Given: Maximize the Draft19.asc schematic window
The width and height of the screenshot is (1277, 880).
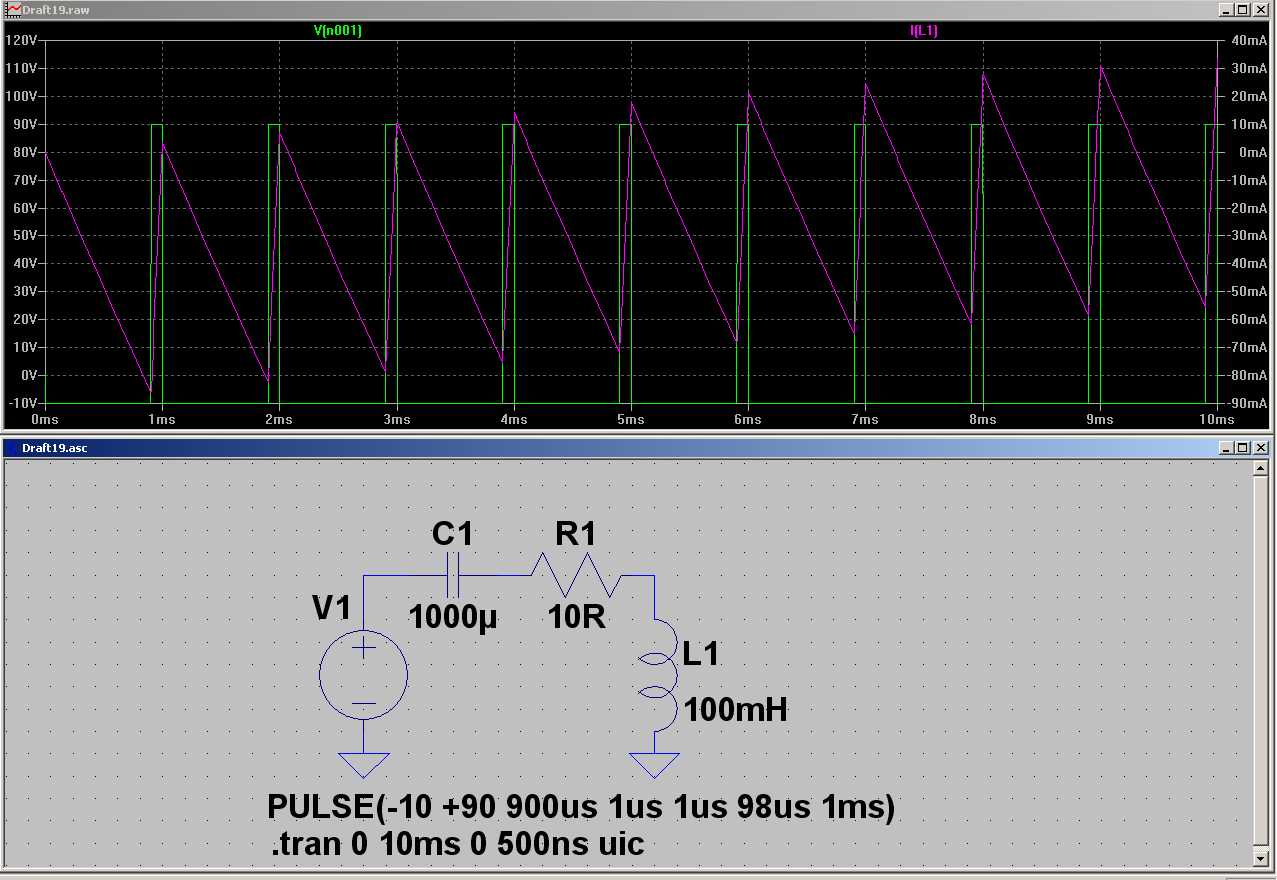Looking at the screenshot, I should coord(1243,447).
